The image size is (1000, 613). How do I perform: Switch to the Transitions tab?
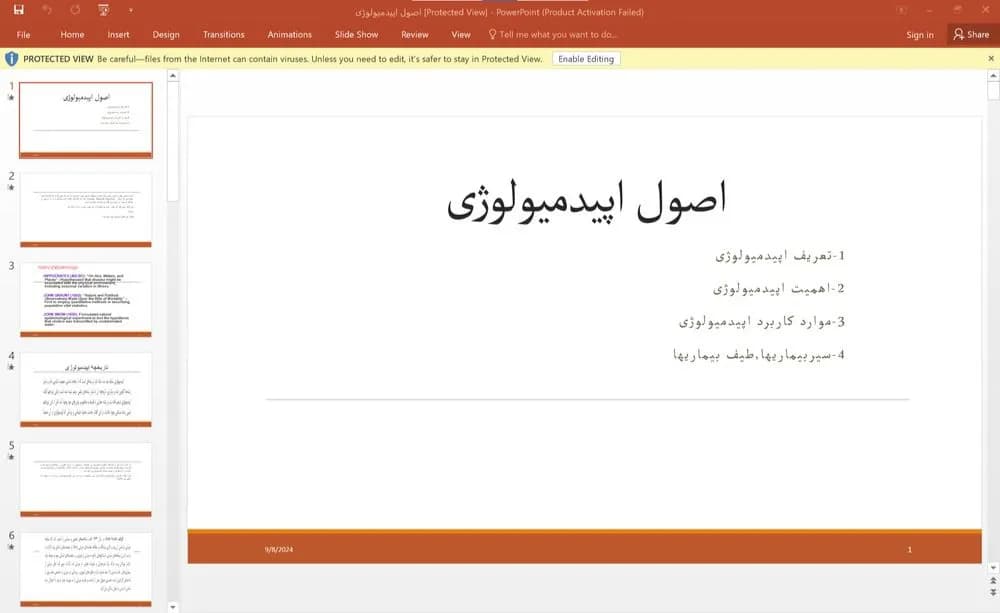pos(223,34)
